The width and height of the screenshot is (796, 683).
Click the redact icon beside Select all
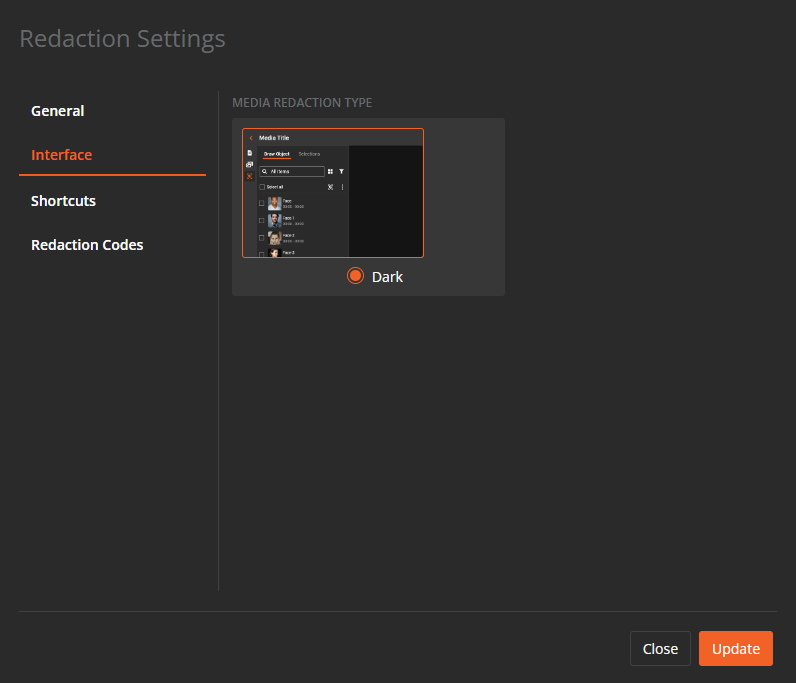[x=330, y=187]
